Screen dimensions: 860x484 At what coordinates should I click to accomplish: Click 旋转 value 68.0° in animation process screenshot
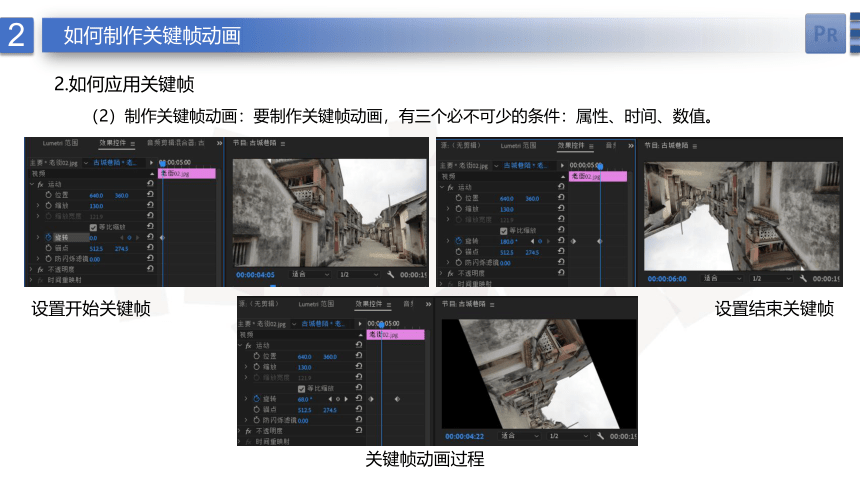coord(305,399)
